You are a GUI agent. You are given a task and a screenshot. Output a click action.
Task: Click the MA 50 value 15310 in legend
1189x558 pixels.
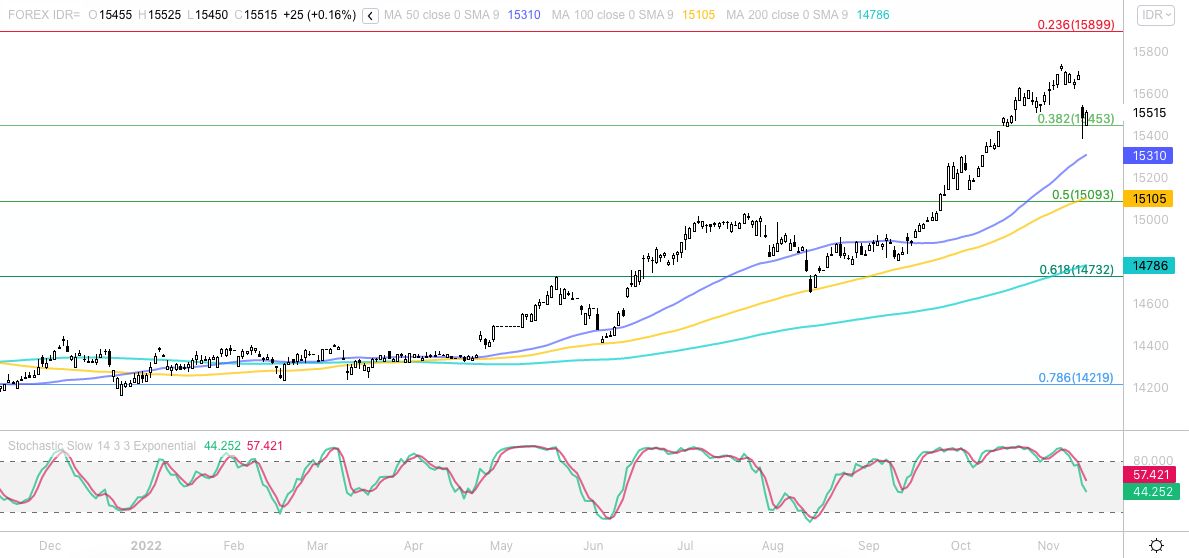(x=524, y=15)
